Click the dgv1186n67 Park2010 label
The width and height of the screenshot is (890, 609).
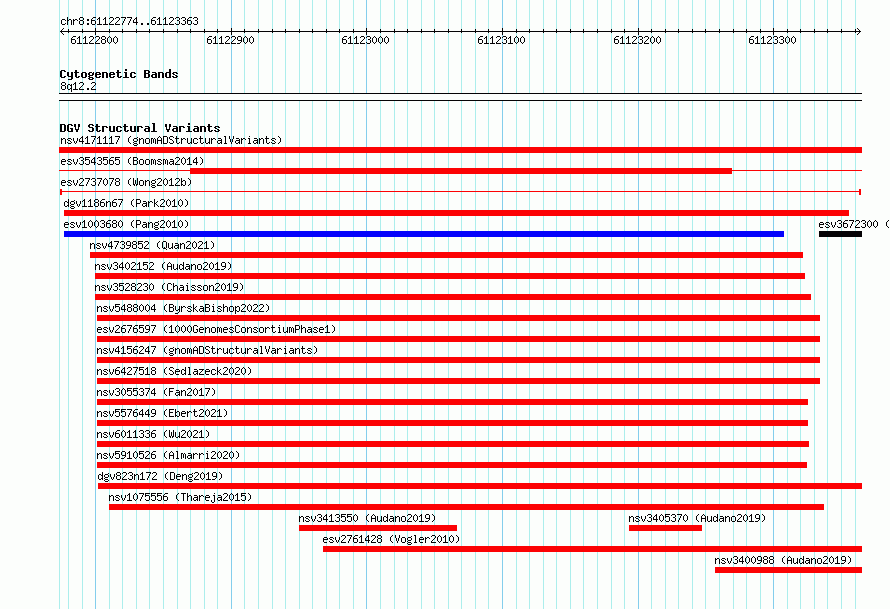click(x=126, y=203)
